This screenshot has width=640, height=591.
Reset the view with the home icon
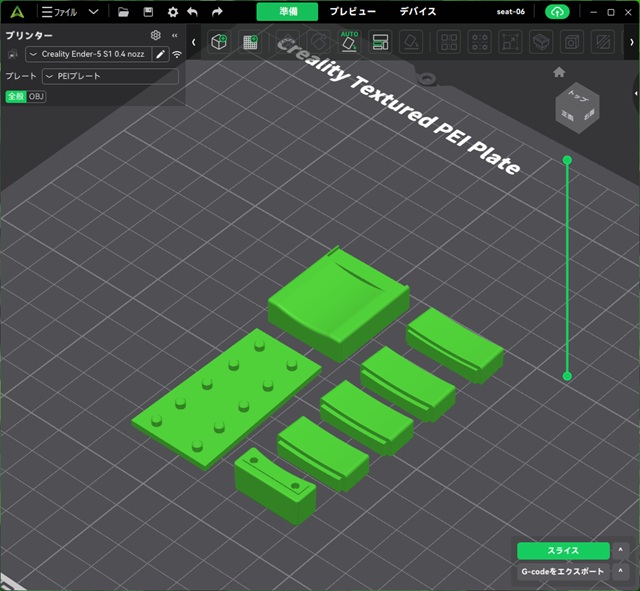coord(559,72)
